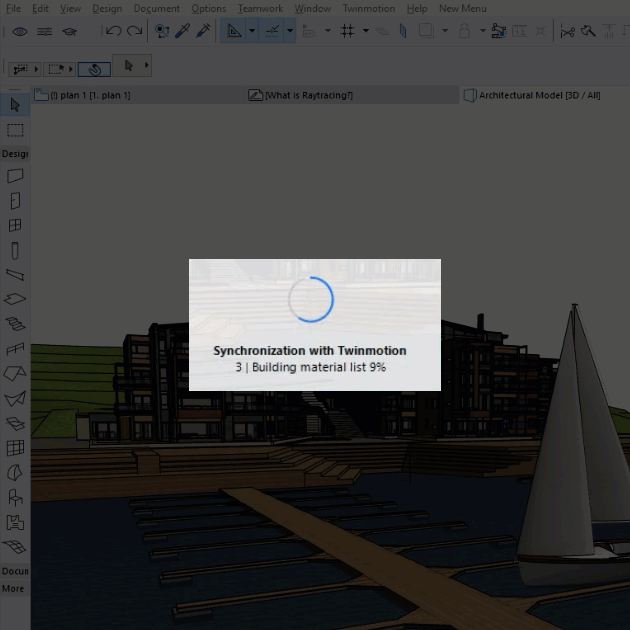The width and height of the screenshot is (630, 630).
Task: Select the Door tool
Action: click(x=15, y=201)
